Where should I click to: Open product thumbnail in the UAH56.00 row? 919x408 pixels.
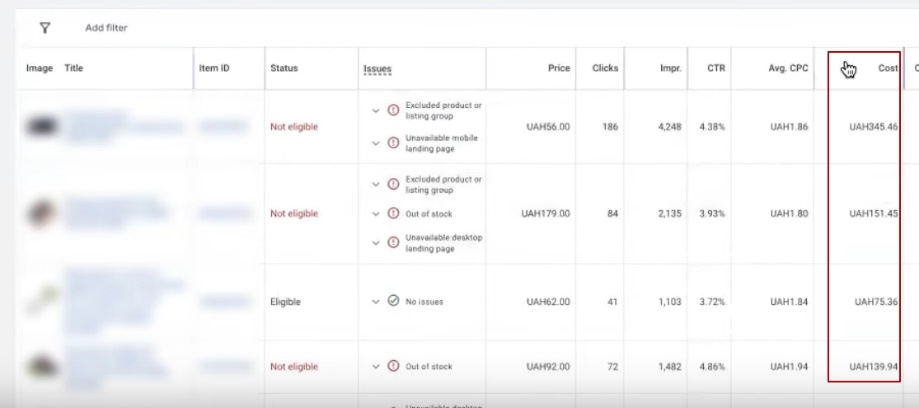41,126
